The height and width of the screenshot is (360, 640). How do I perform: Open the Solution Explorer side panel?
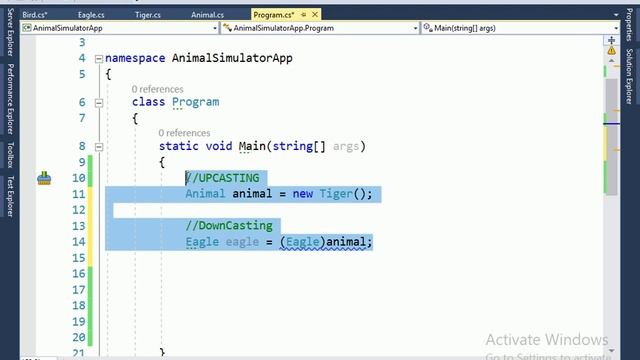tap(629, 76)
